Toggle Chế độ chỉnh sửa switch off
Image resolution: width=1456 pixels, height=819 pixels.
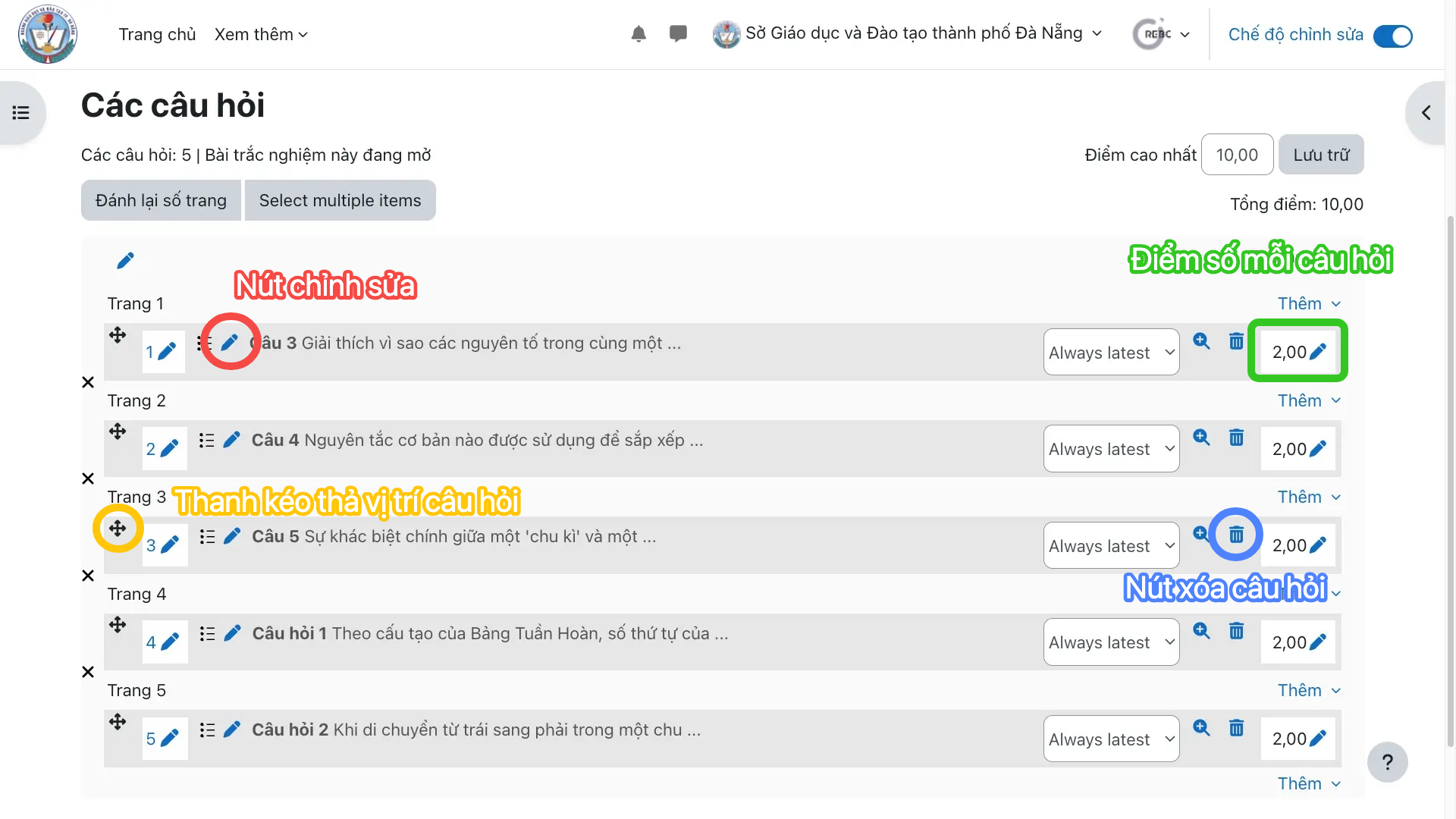pos(1392,36)
